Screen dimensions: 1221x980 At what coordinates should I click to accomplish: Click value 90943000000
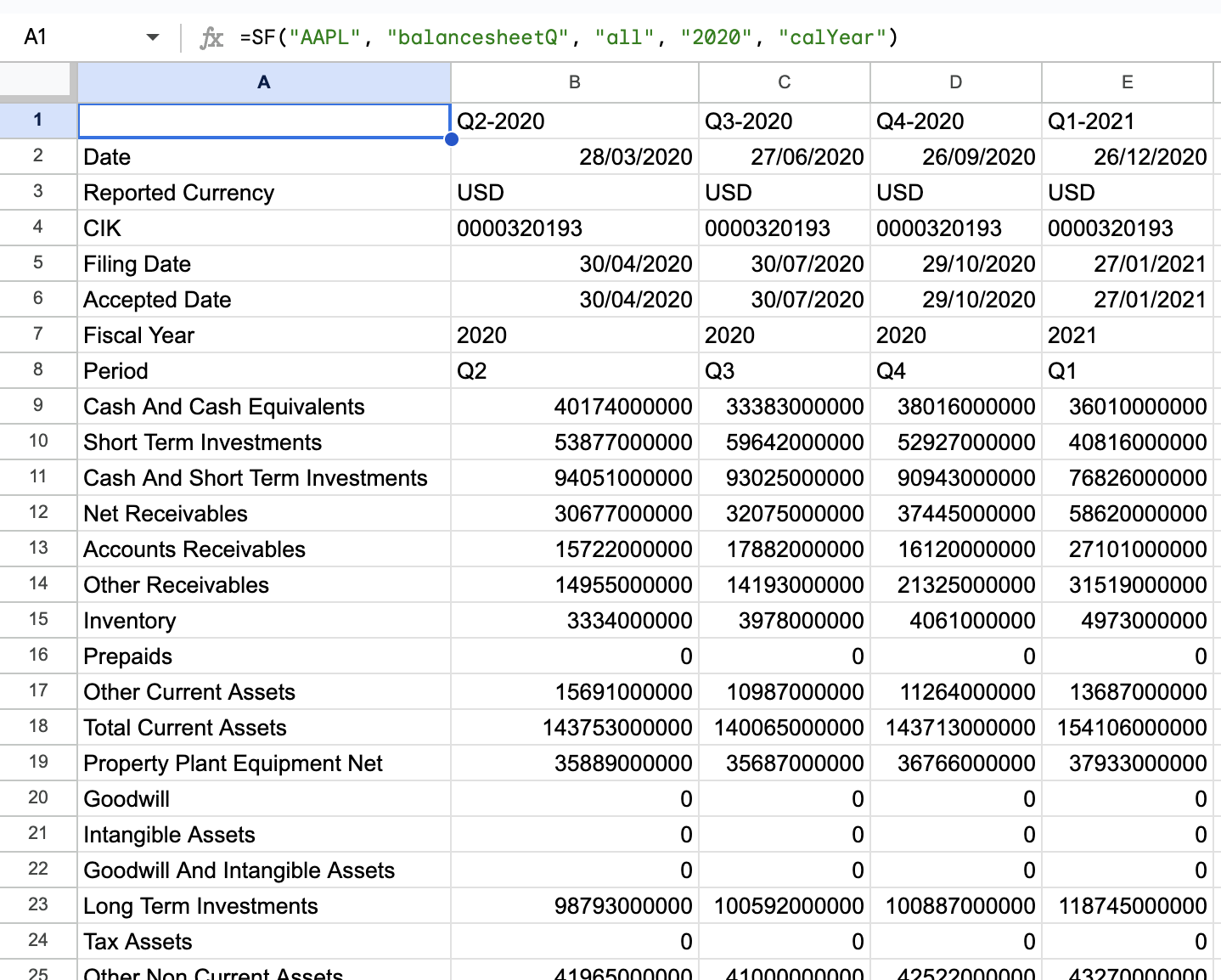(x=956, y=477)
